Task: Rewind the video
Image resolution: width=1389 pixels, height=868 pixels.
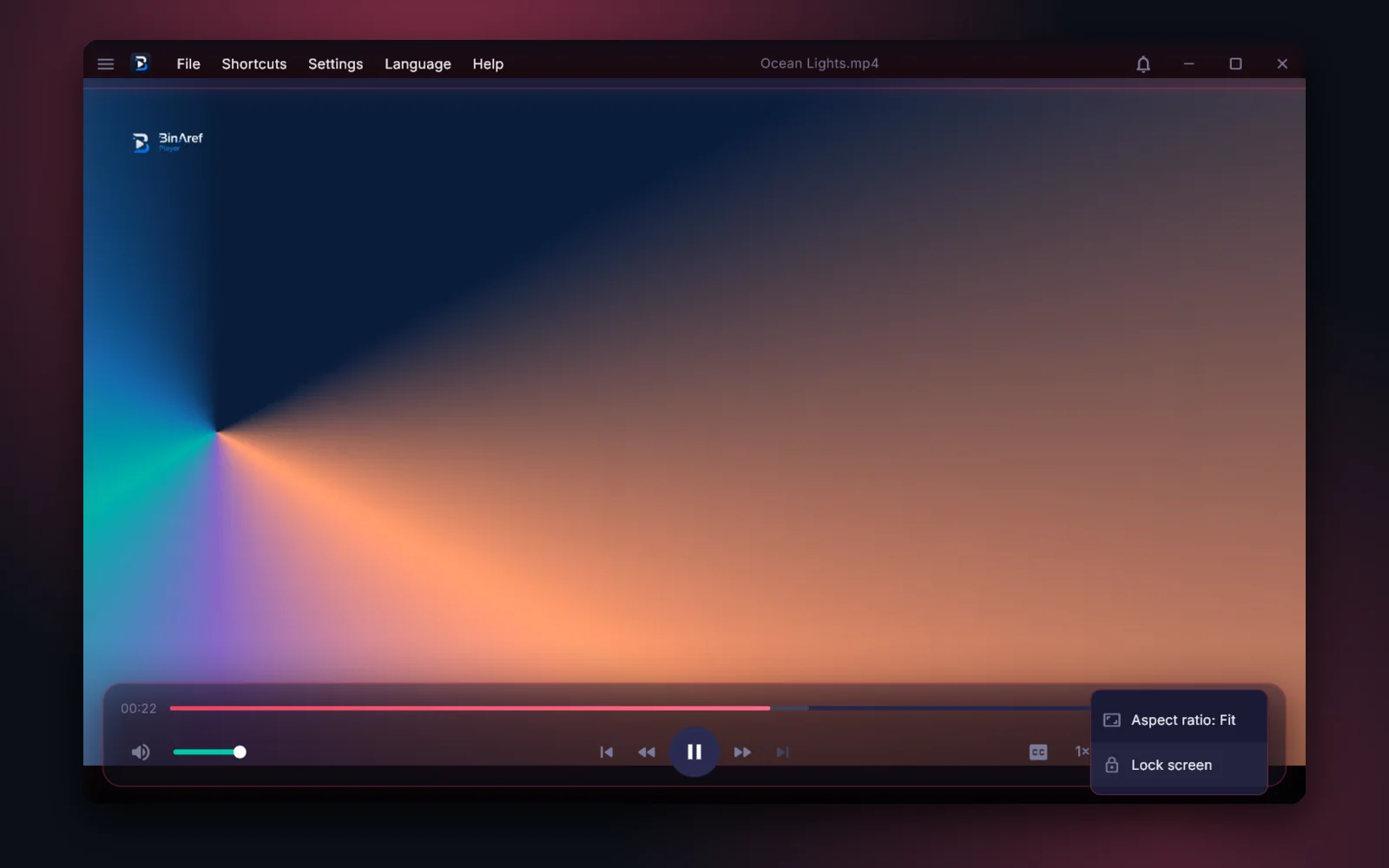Action: tap(647, 753)
